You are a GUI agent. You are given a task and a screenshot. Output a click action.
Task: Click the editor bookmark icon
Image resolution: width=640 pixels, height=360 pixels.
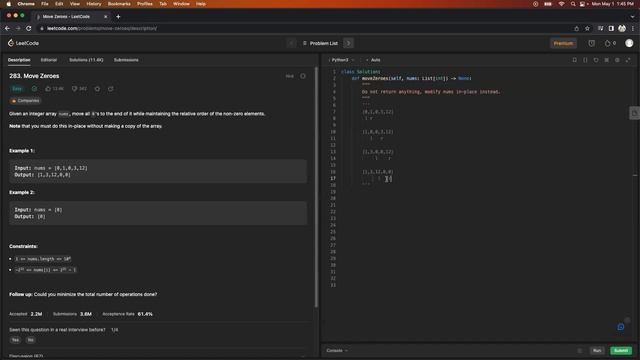[x=574, y=60]
